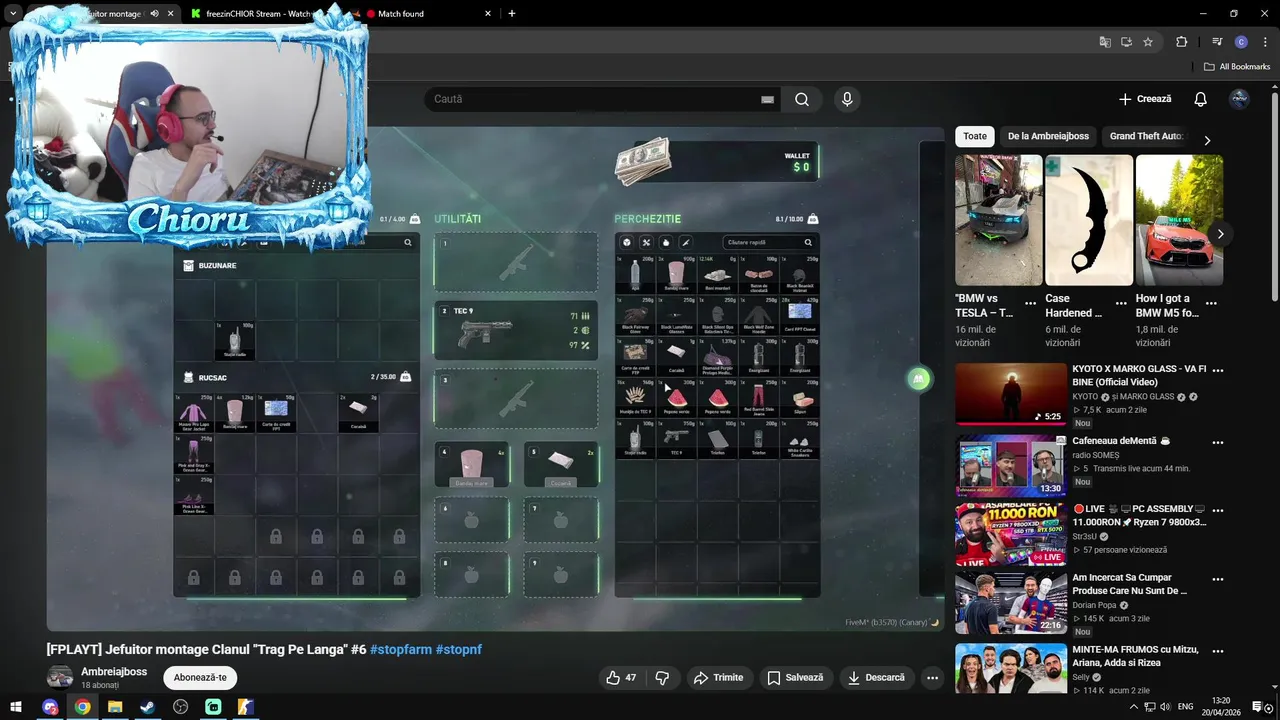This screenshot has height=720, width=1280.
Task: Click the Creează button
Action: [1145, 99]
